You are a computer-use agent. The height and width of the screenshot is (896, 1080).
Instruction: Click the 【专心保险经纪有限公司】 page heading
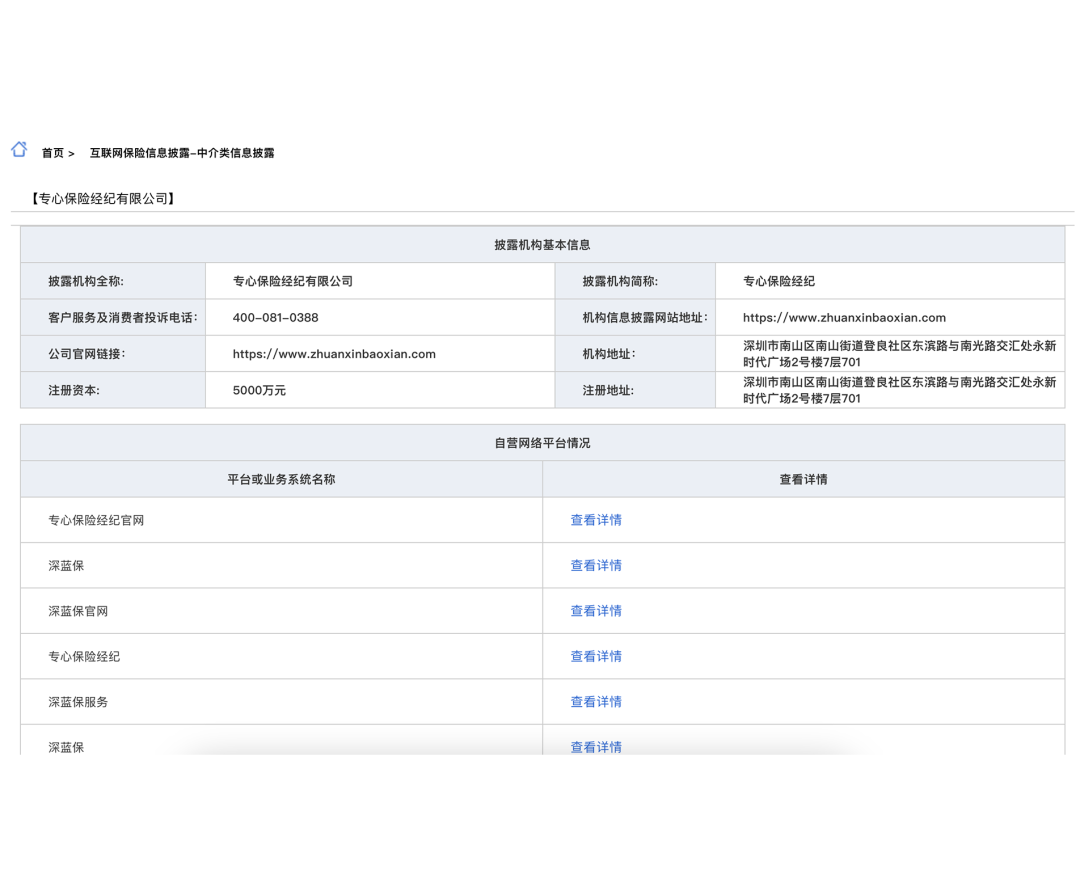point(103,199)
